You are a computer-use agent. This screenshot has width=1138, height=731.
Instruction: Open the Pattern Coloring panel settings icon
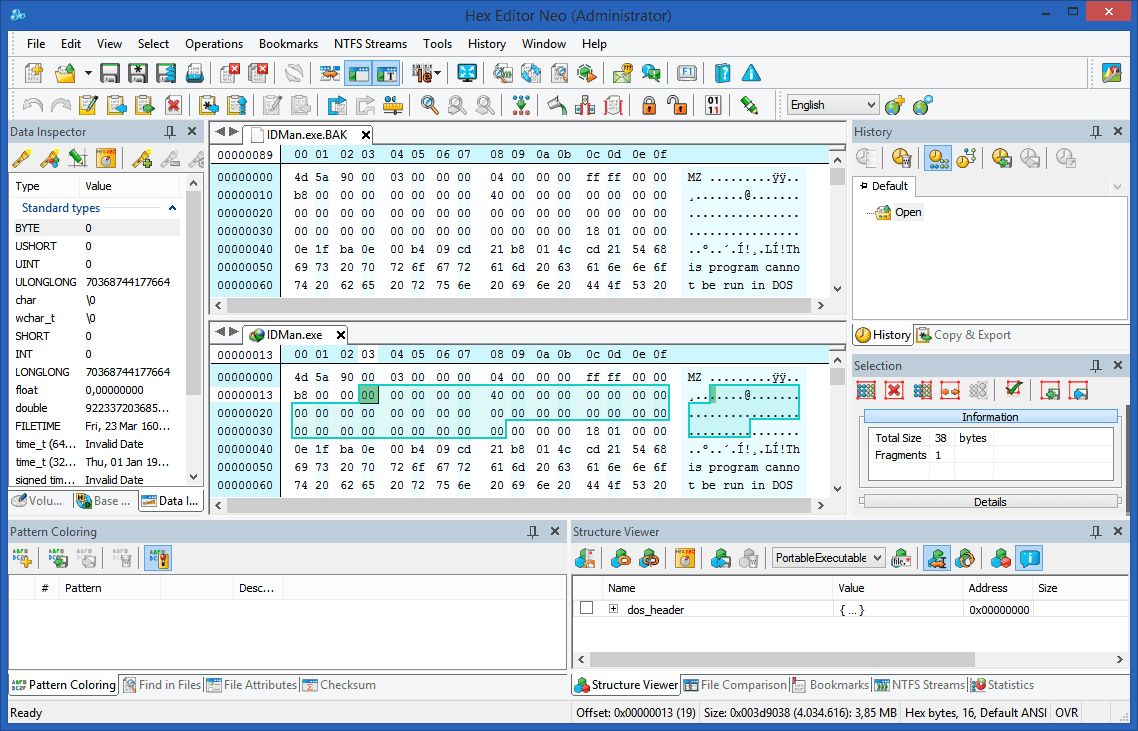point(157,558)
